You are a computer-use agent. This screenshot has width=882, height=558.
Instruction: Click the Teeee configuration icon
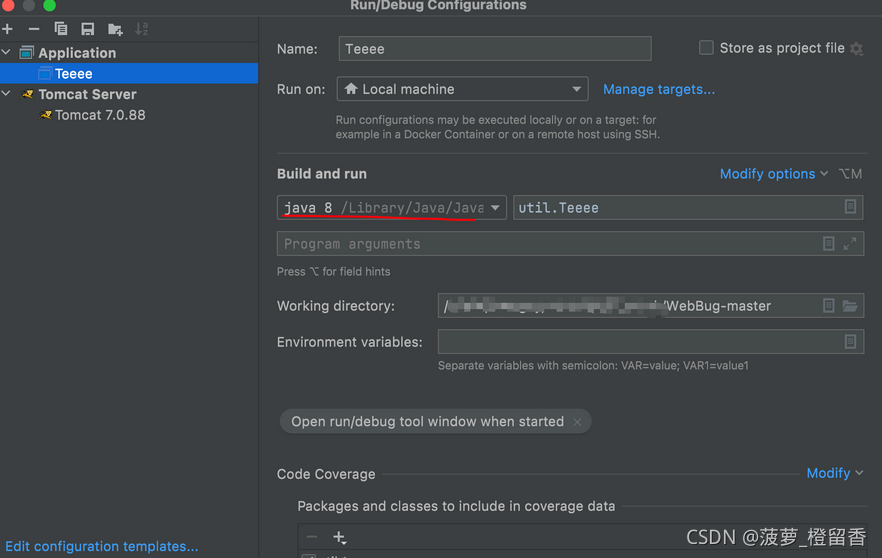[45, 74]
